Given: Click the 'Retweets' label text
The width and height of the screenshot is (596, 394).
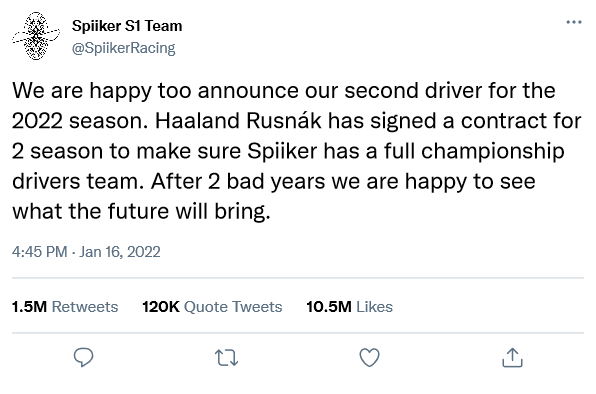Looking at the screenshot, I should point(85,307).
